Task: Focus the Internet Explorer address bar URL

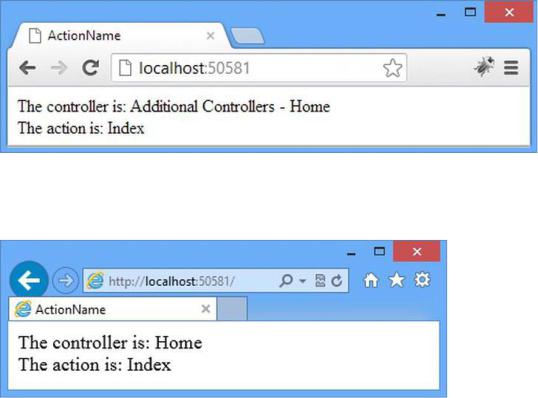Action: [172, 281]
